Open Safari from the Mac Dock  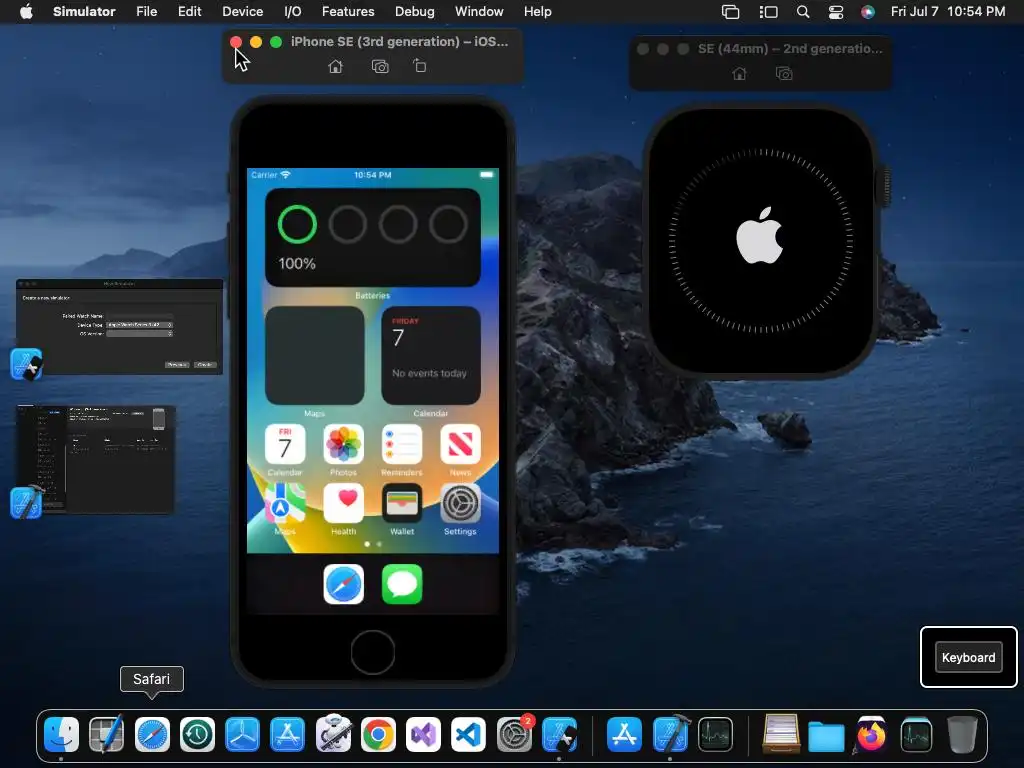tap(152, 735)
